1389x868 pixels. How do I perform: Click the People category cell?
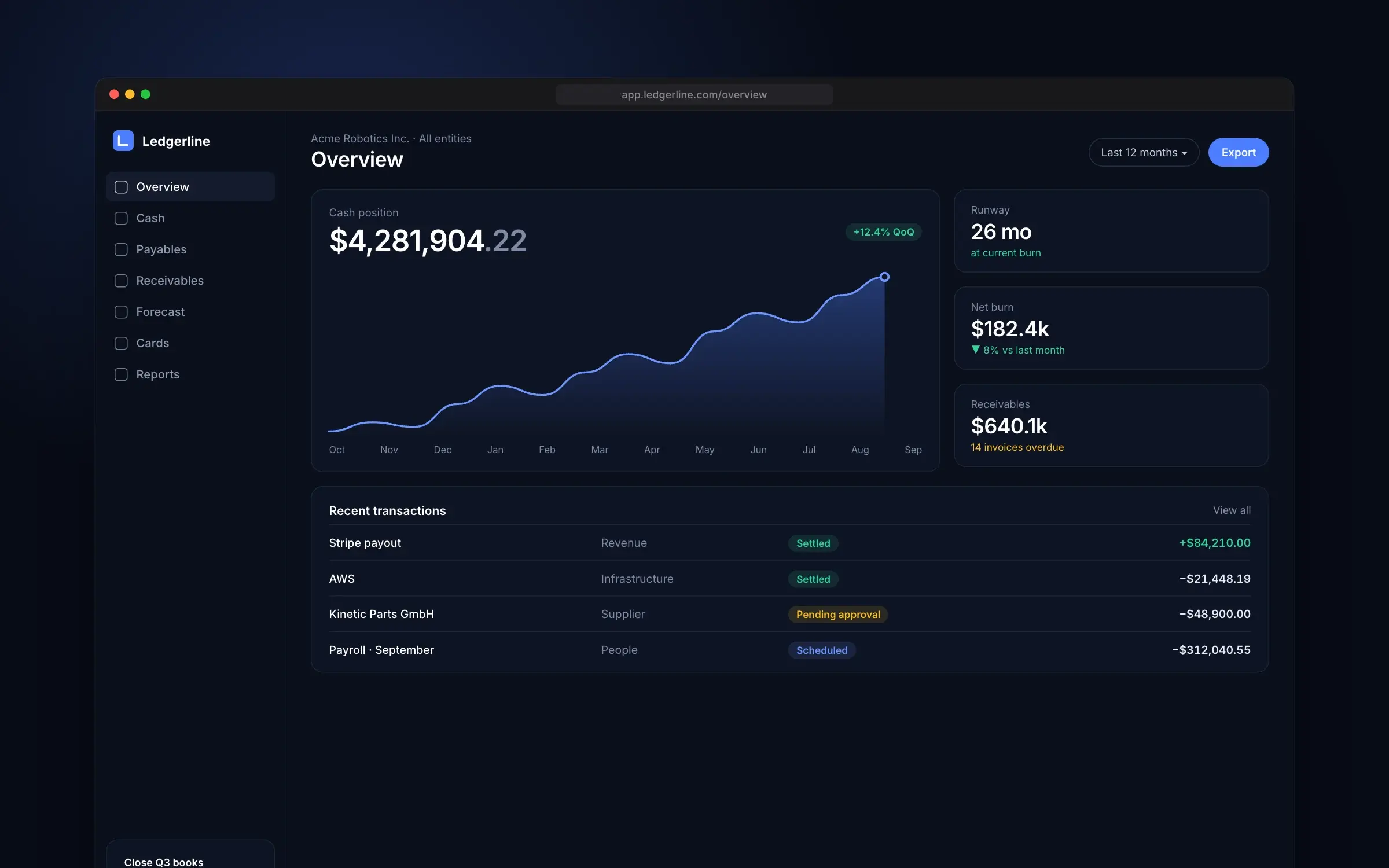pos(619,650)
